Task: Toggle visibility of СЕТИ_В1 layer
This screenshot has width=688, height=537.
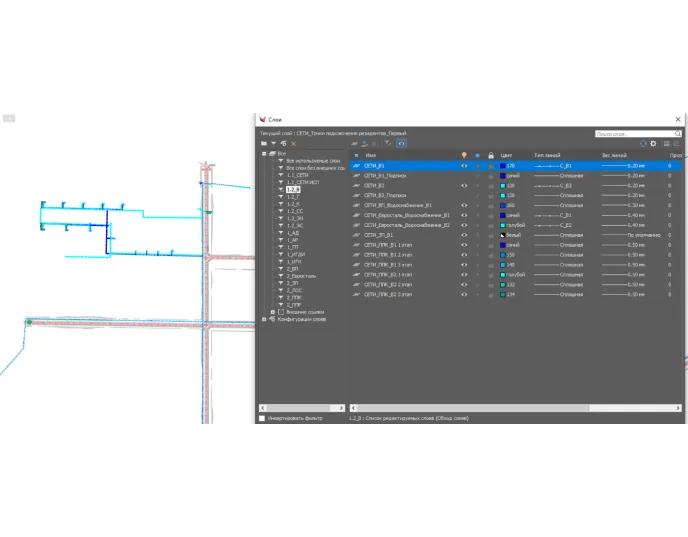Action: (x=463, y=166)
